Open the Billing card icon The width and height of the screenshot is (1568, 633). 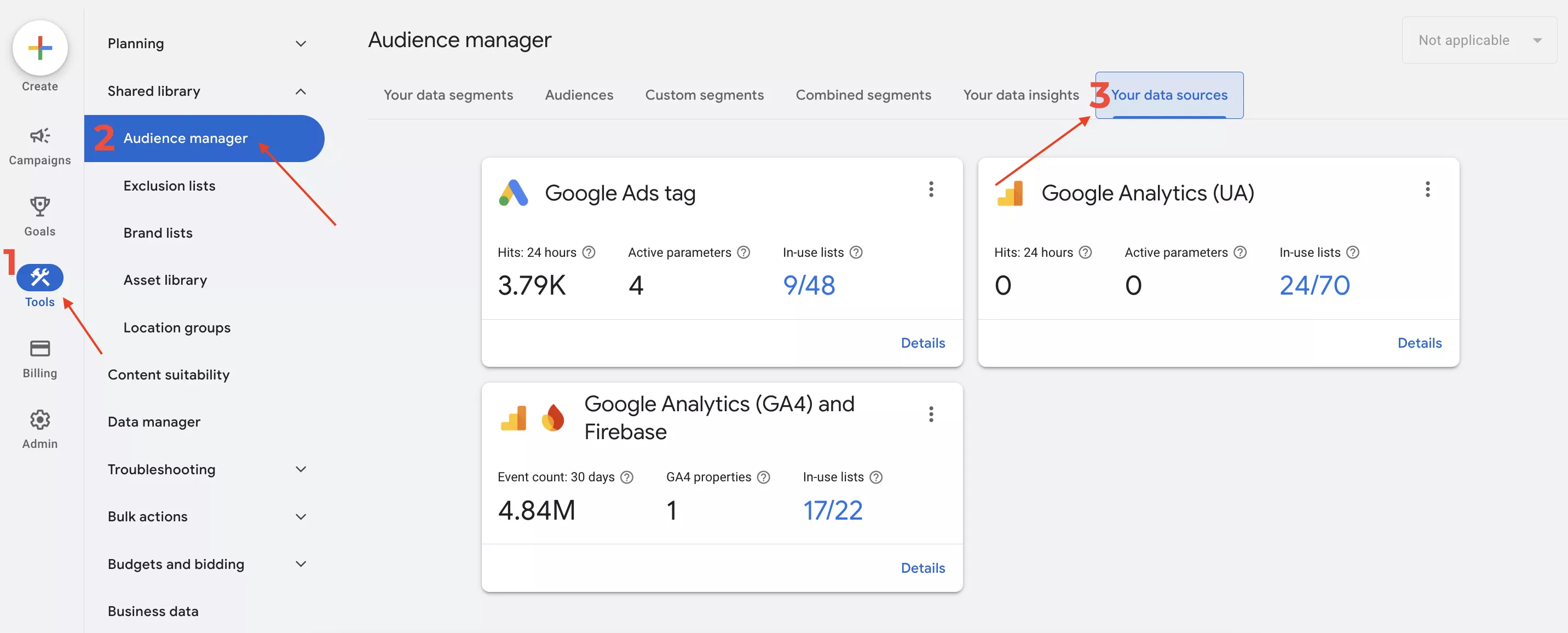[39, 348]
